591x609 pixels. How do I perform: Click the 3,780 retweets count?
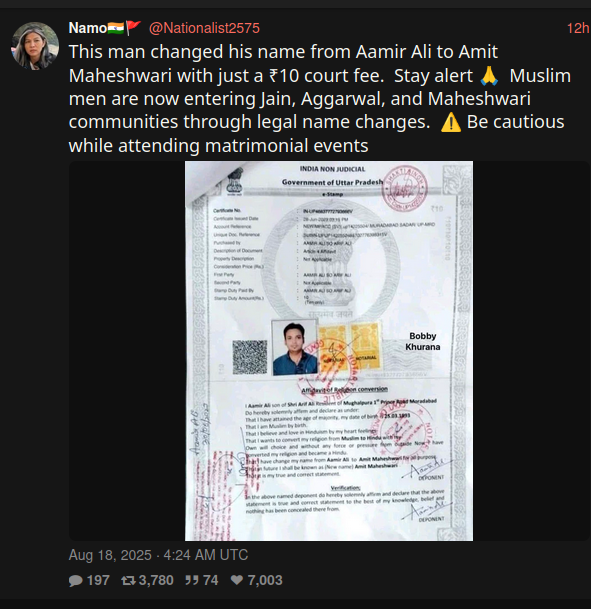(x=156, y=580)
